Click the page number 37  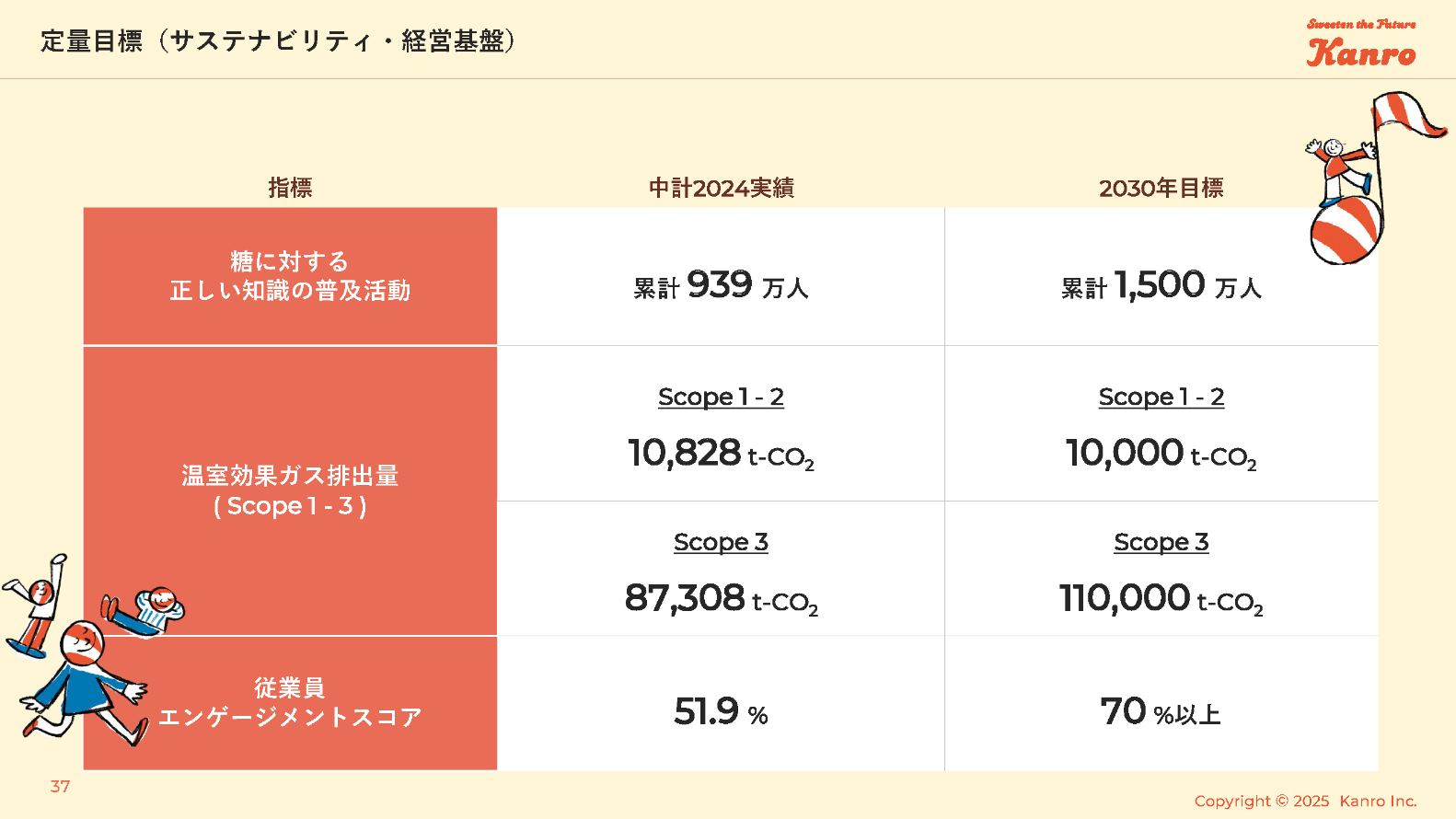coord(60,787)
